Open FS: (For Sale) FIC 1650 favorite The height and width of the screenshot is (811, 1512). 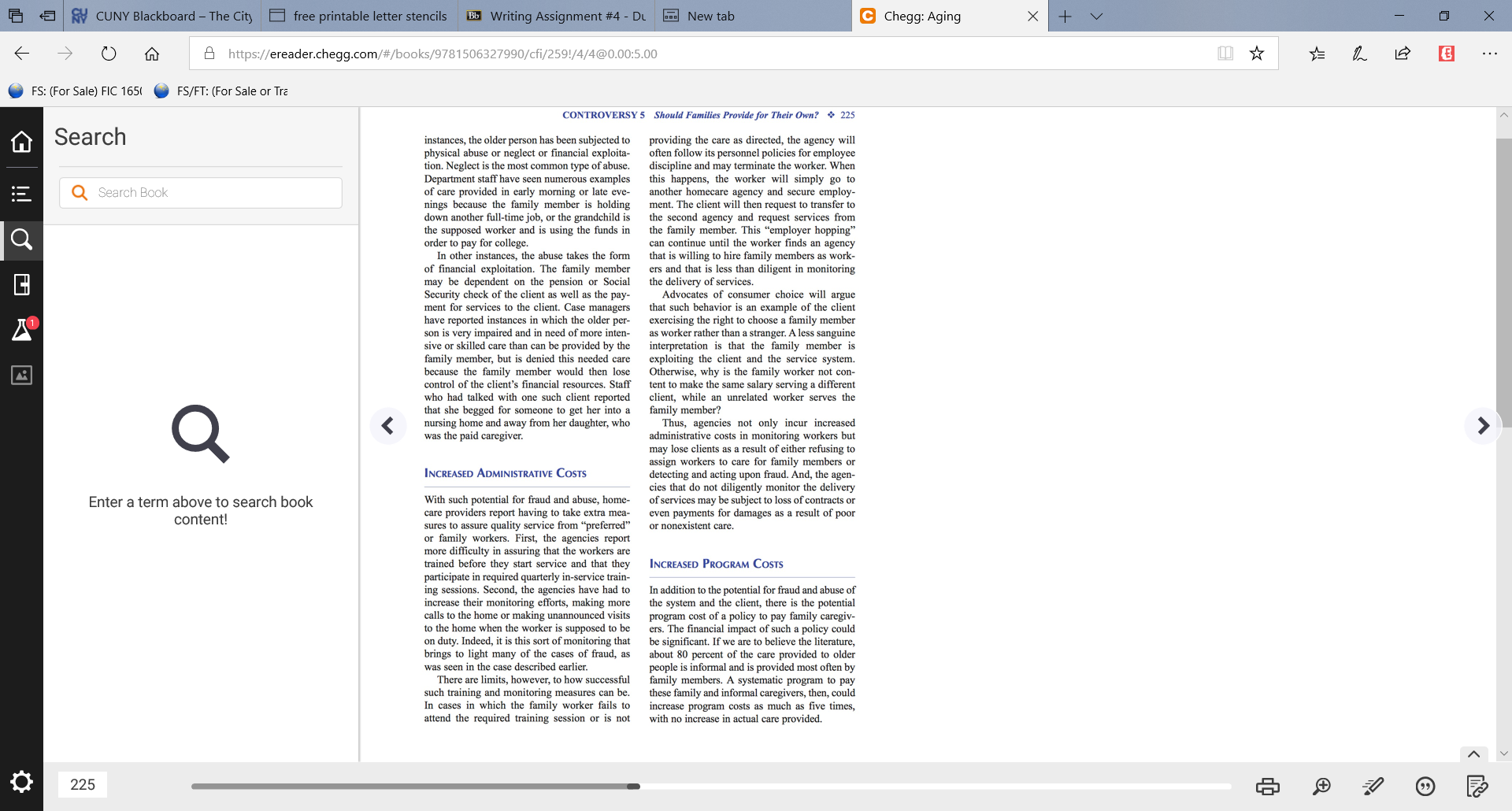(x=76, y=91)
